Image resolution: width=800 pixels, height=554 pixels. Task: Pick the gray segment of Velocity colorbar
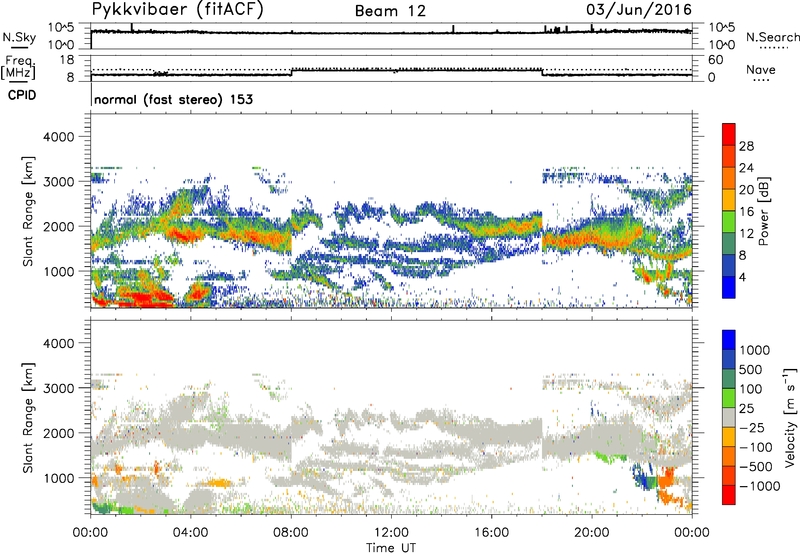pos(729,417)
